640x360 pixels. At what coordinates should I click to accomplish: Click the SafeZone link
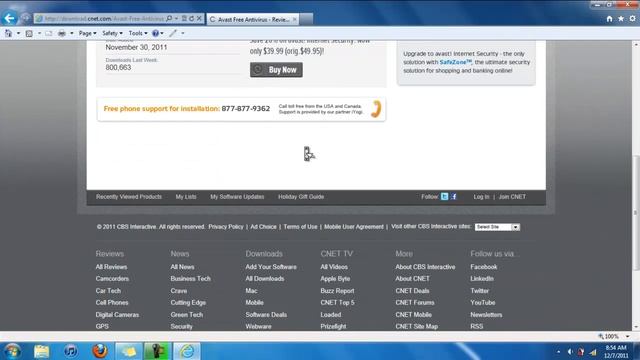coord(456,62)
